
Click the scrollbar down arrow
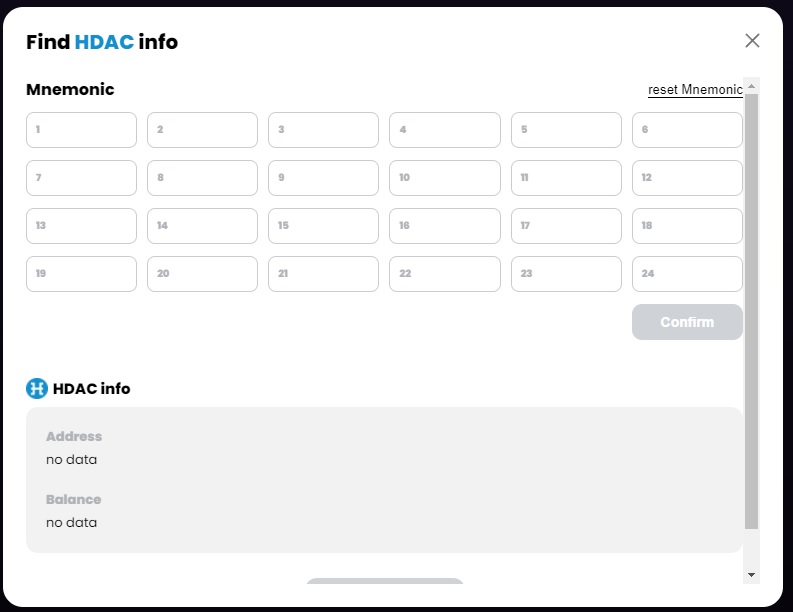752,574
